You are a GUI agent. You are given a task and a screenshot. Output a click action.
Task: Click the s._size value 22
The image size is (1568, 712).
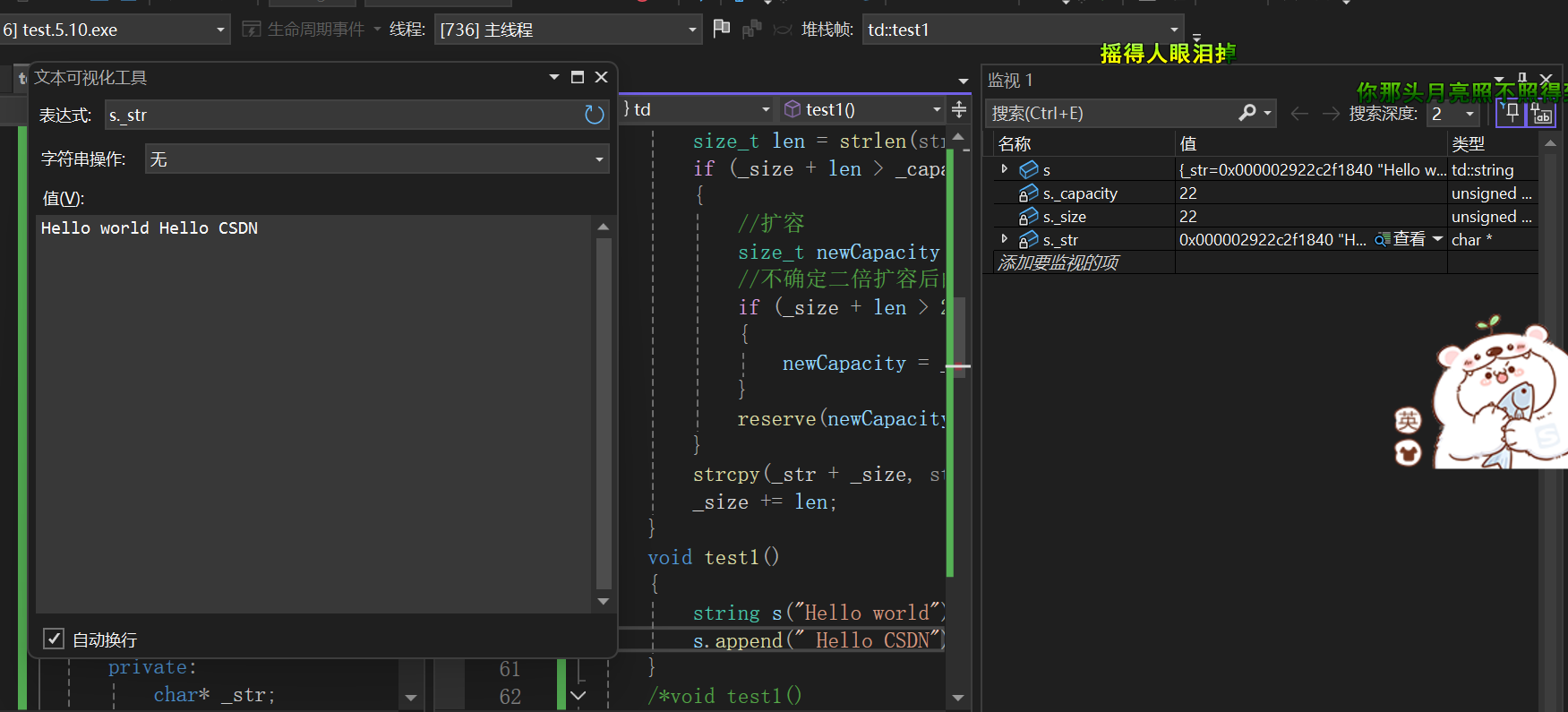tap(1188, 216)
